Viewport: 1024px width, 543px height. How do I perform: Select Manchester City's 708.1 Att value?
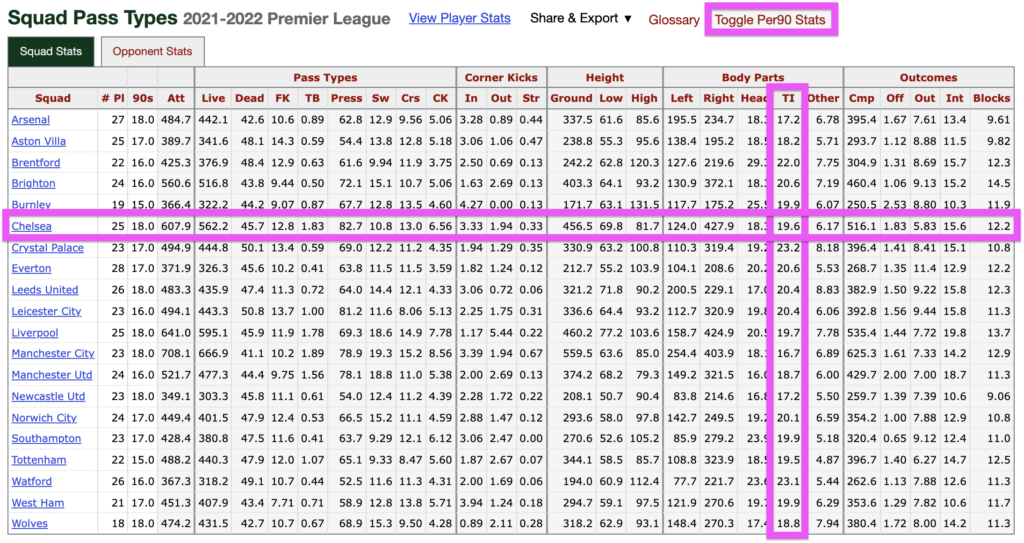(x=176, y=354)
